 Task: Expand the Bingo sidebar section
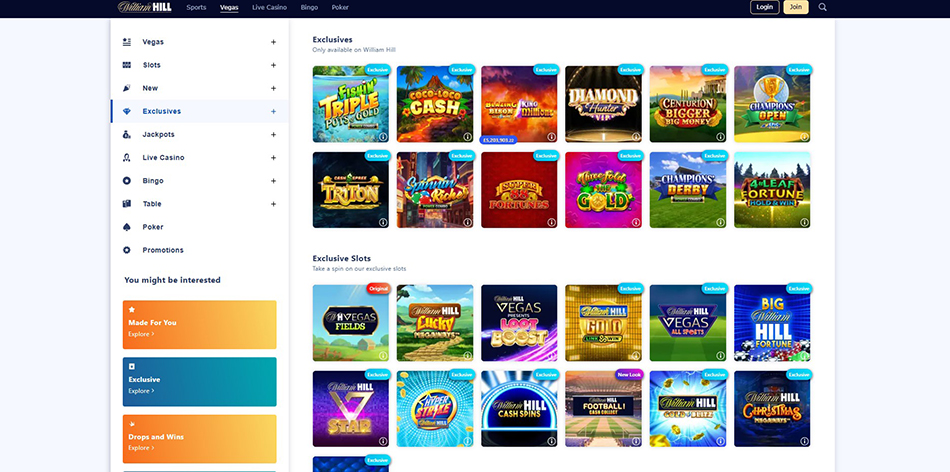273,181
